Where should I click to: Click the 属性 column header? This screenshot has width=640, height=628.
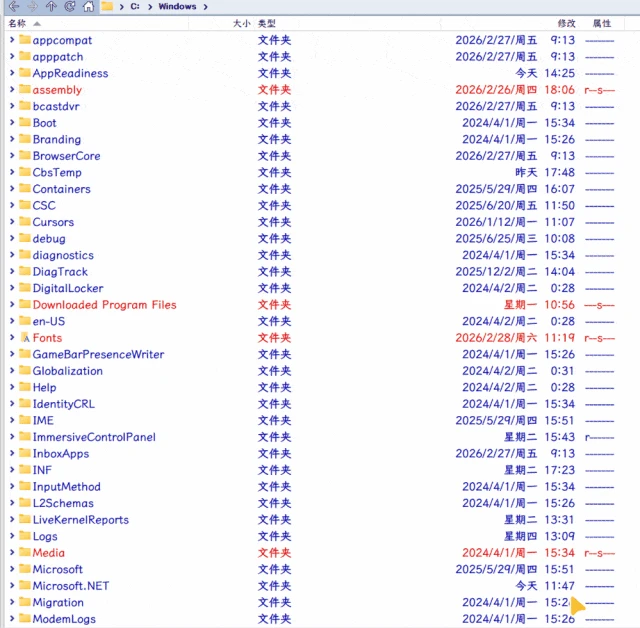pyautogui.click(x=602, y=23)
